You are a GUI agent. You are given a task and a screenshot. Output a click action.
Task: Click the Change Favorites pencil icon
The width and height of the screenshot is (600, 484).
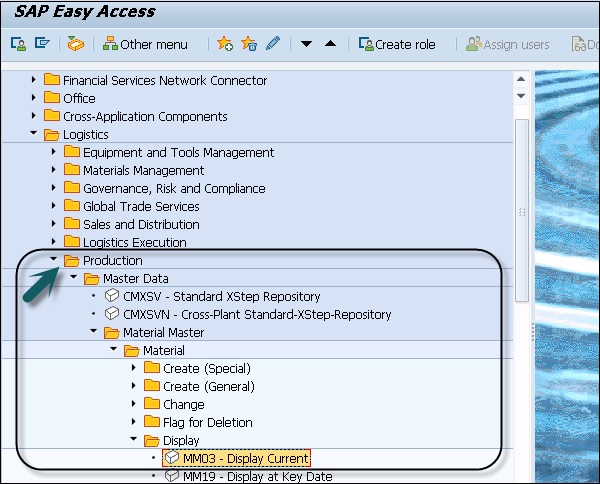[273, 44]
